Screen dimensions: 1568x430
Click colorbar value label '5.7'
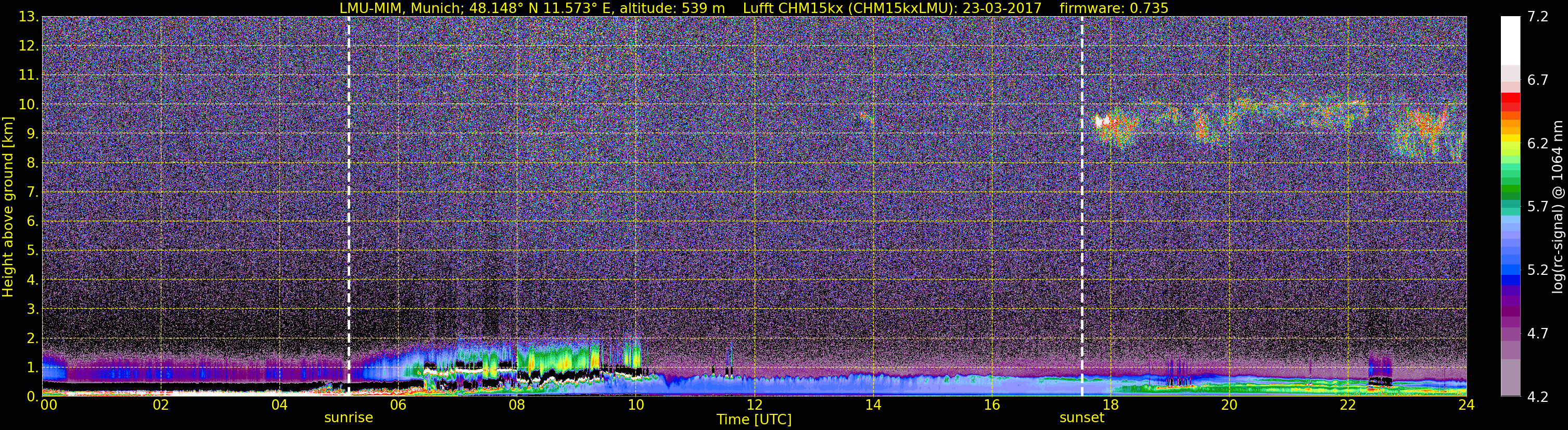pyautogui.click(x=1538, y=207)
